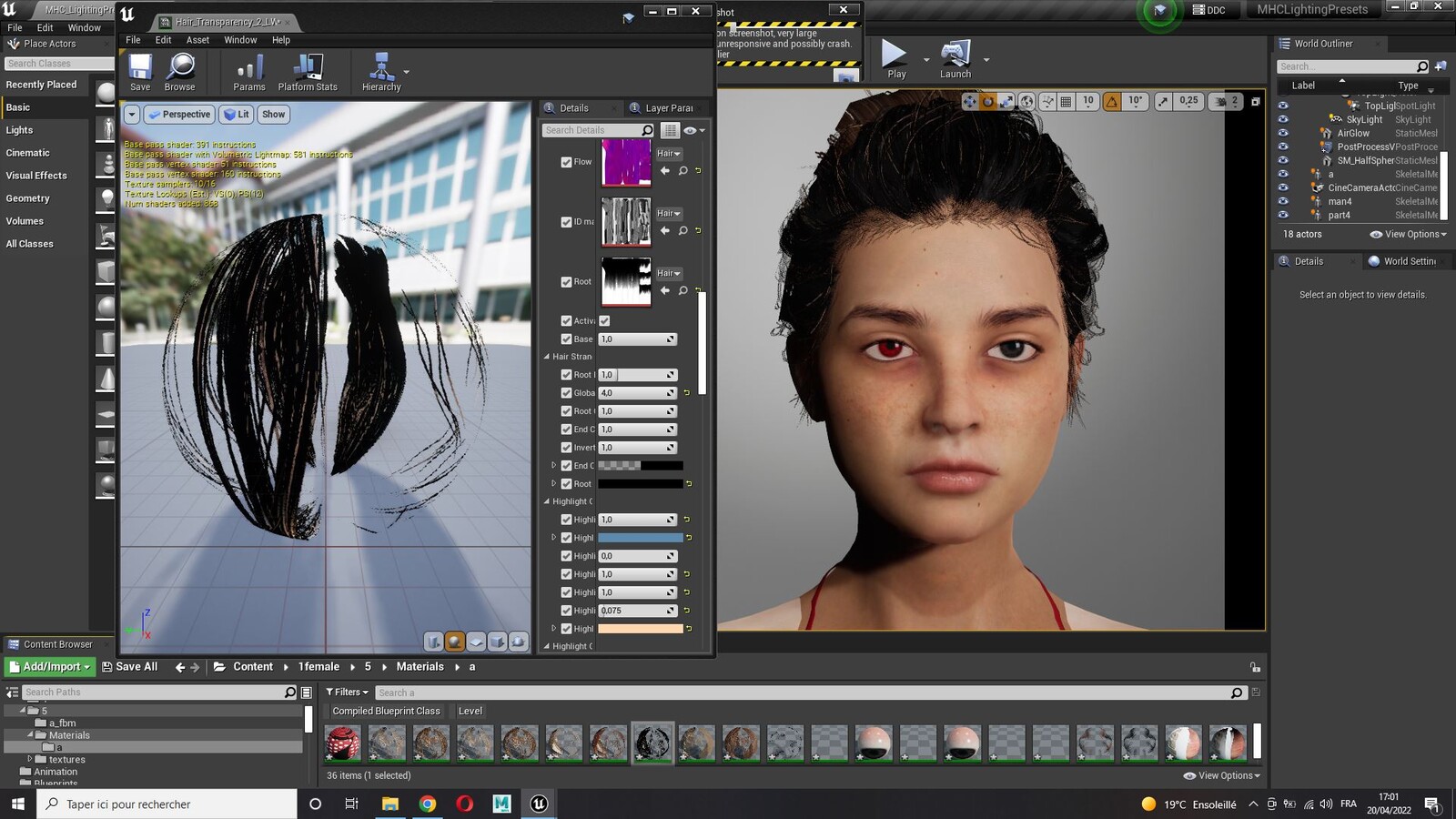
Task: Click the Perspective viewport button
Action: coord(179,115)
